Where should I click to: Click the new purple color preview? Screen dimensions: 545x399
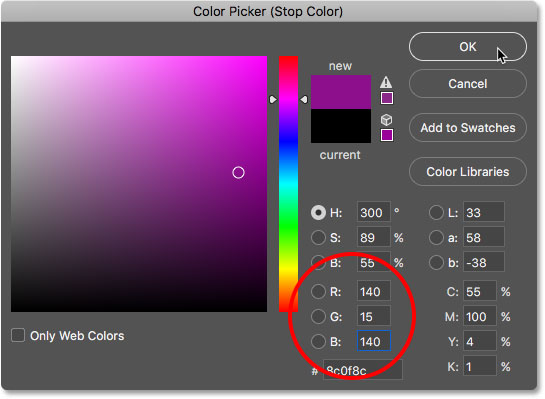(341, 92)
